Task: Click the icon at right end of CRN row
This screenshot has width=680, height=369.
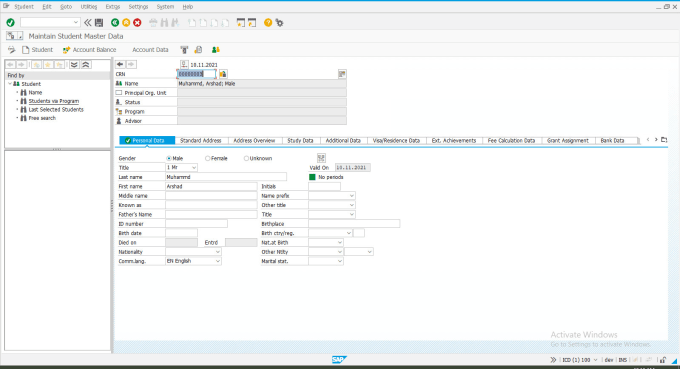Action: pos(342,74)
